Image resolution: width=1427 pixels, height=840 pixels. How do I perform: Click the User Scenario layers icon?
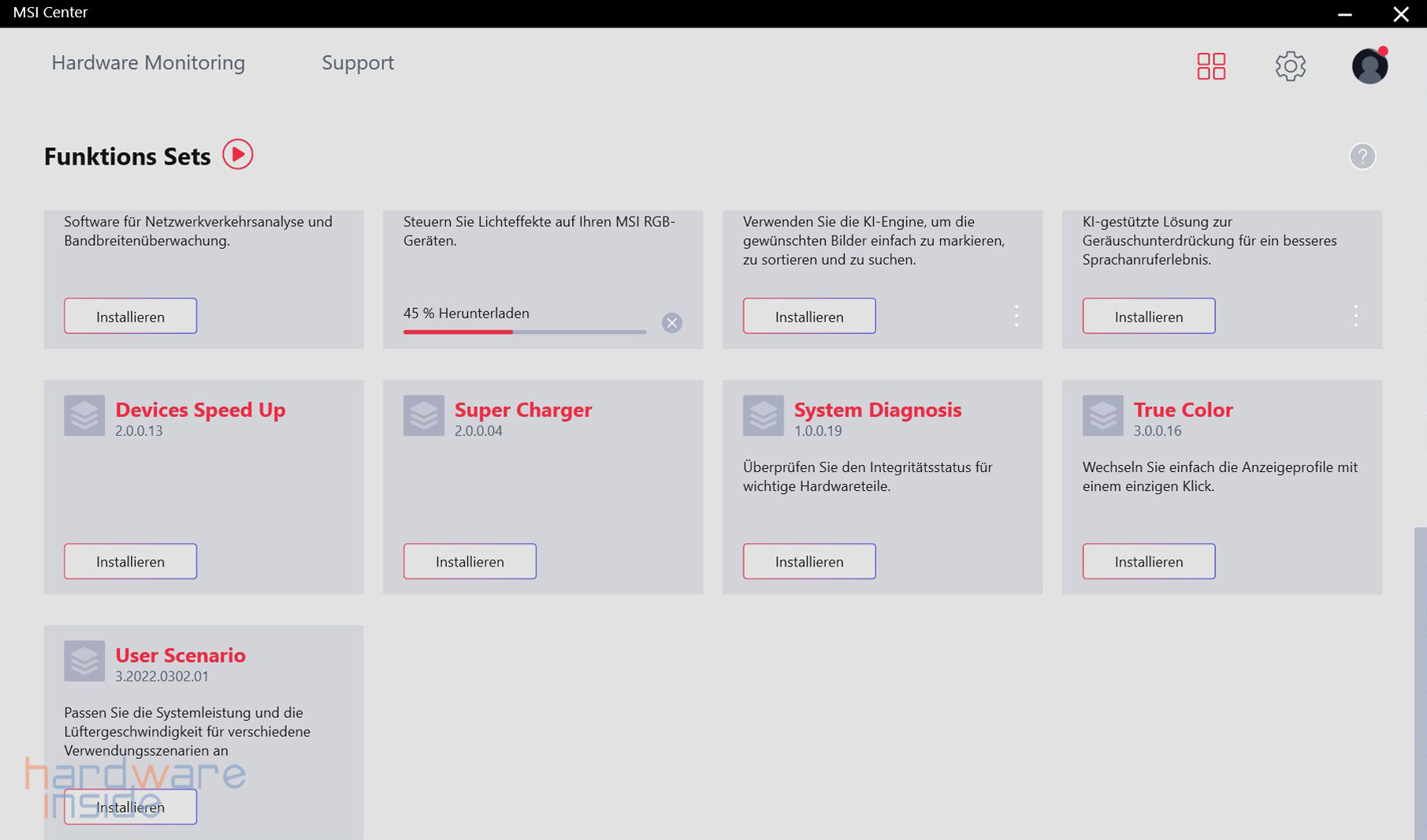[x=84, y=660]
